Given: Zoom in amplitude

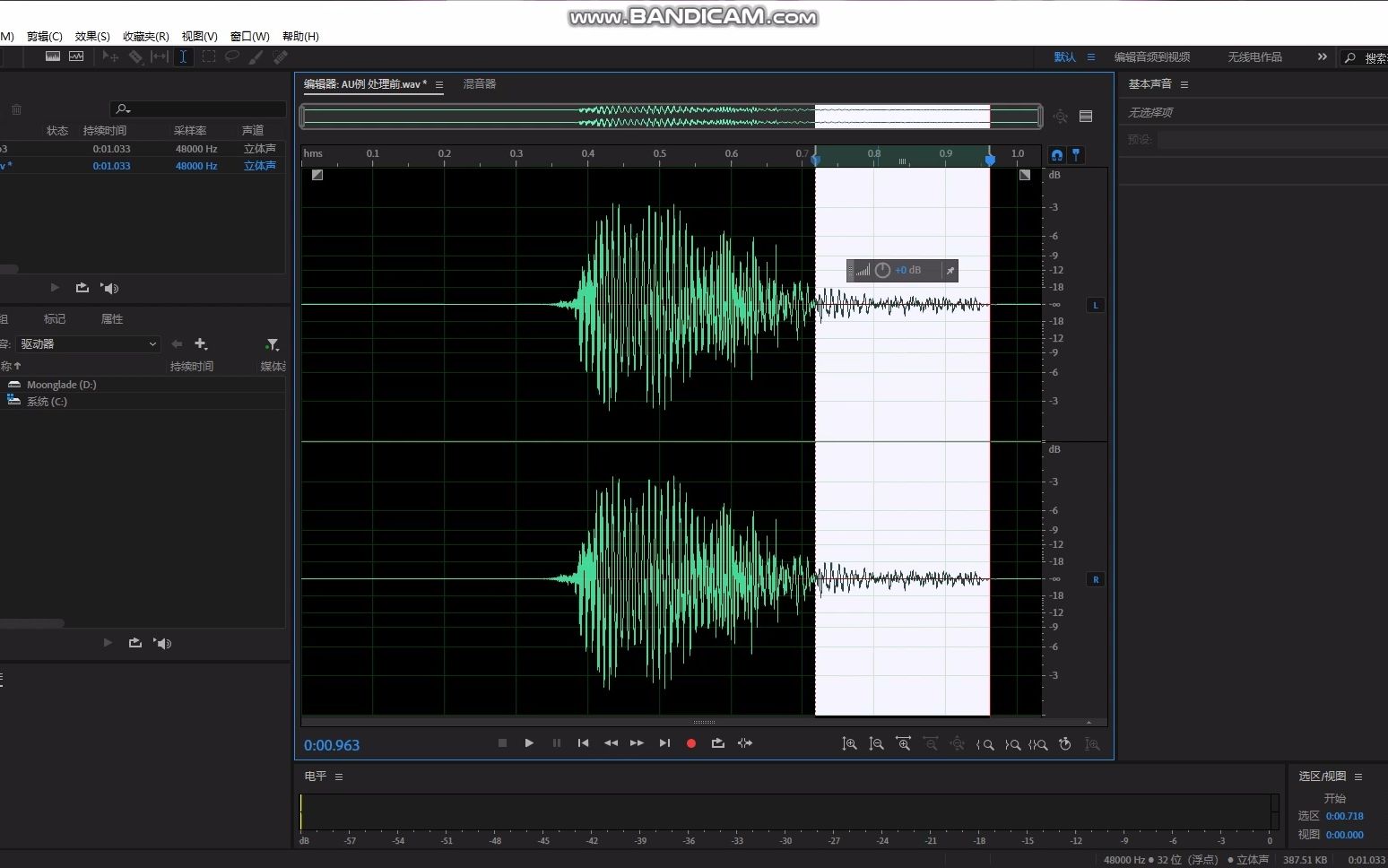Looking at the screenshot, I should click(849, 744).
